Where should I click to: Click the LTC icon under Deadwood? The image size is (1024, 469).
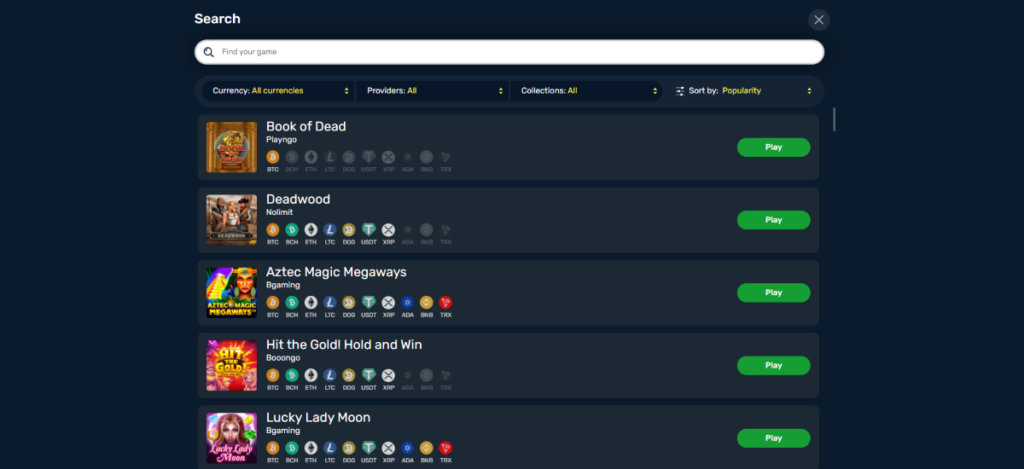(330, 230)
